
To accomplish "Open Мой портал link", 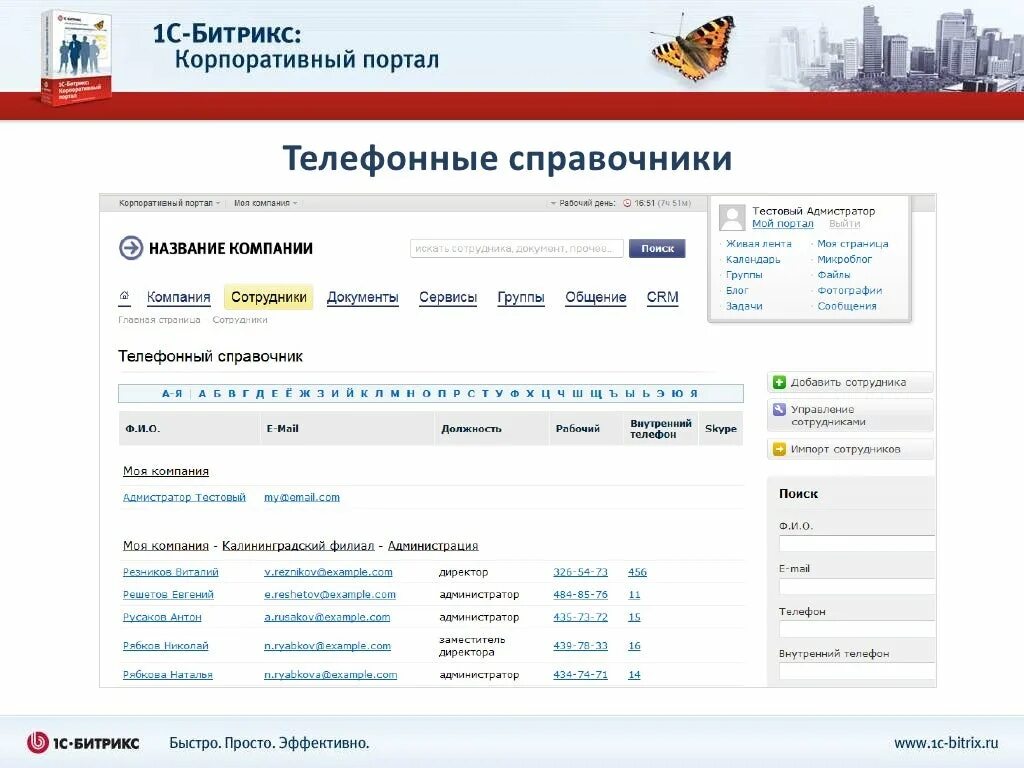I will 783,223.
